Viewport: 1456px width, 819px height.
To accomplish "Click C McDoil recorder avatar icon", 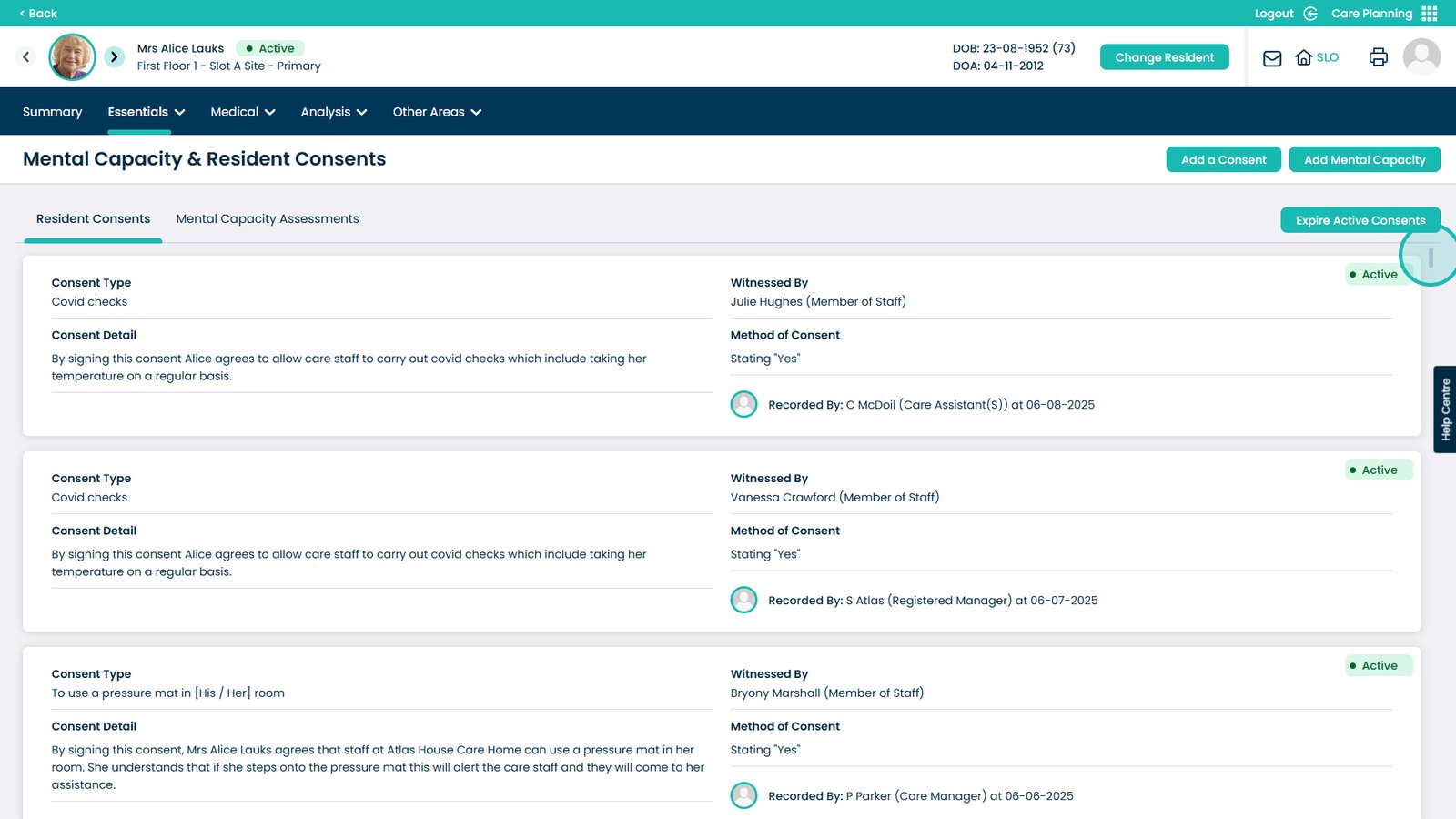I will coord(743,404).
